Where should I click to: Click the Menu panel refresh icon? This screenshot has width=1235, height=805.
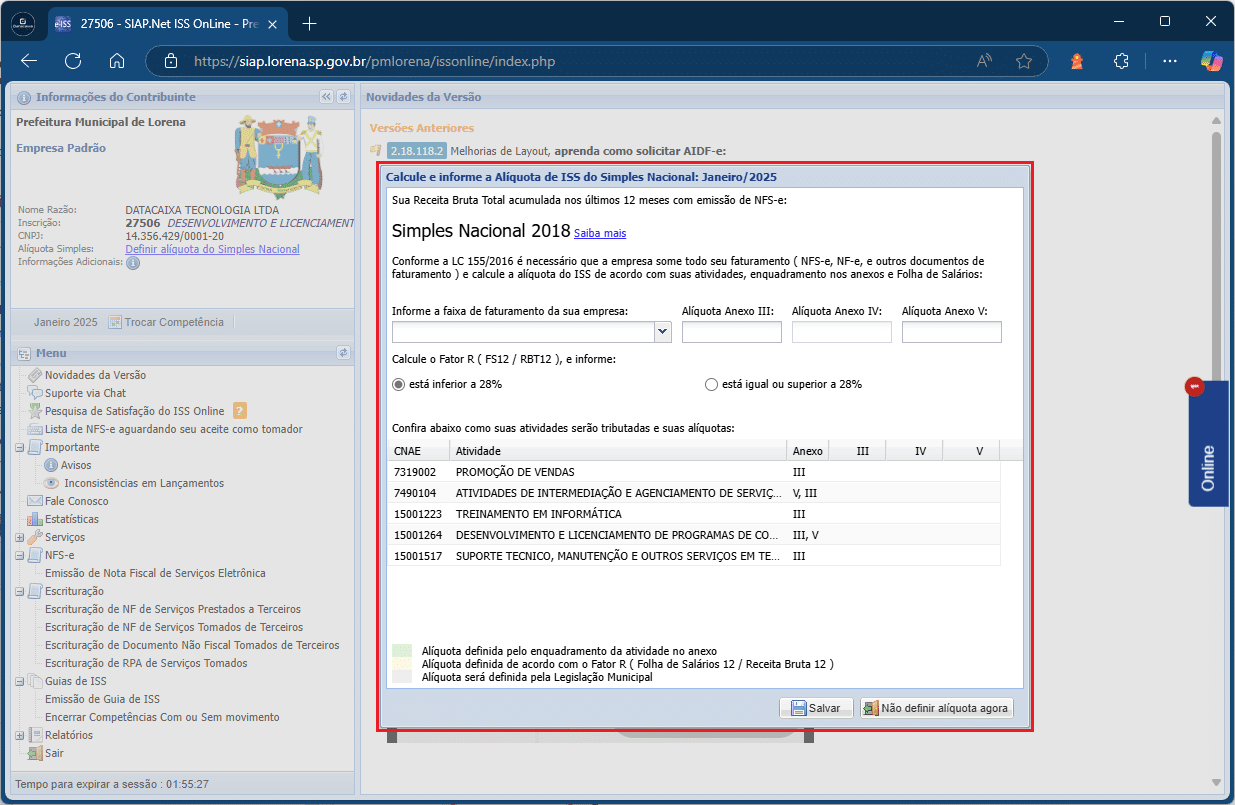point(343,353)
